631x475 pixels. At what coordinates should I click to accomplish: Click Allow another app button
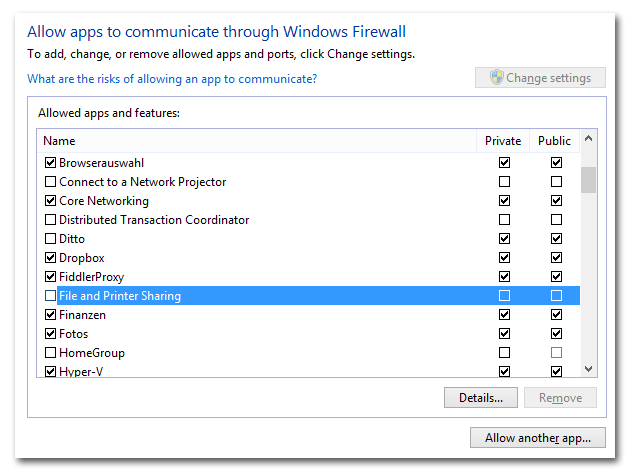[538, 438]
